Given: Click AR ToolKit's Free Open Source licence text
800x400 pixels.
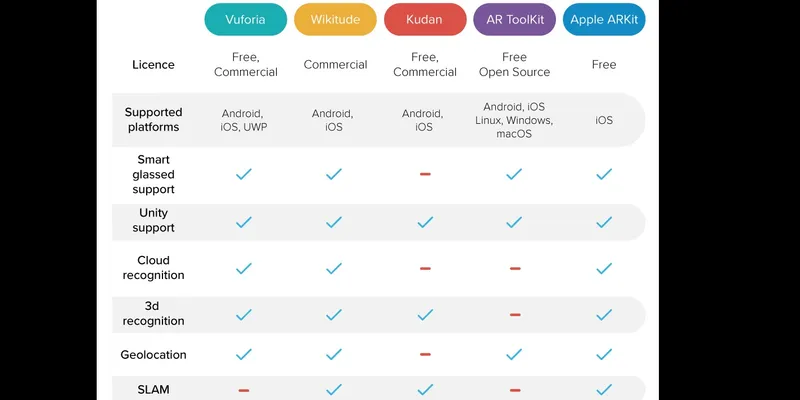Looking at the screenshot, I should pyautogui.click(x=514, y=65).
